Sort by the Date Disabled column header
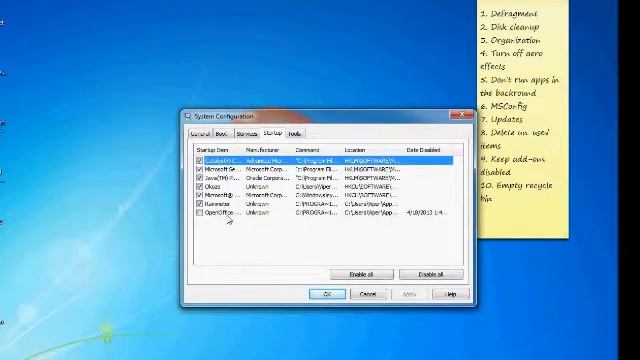Image resolution: width=640 pixels, height=360 pixels. (x=423, y=150)
